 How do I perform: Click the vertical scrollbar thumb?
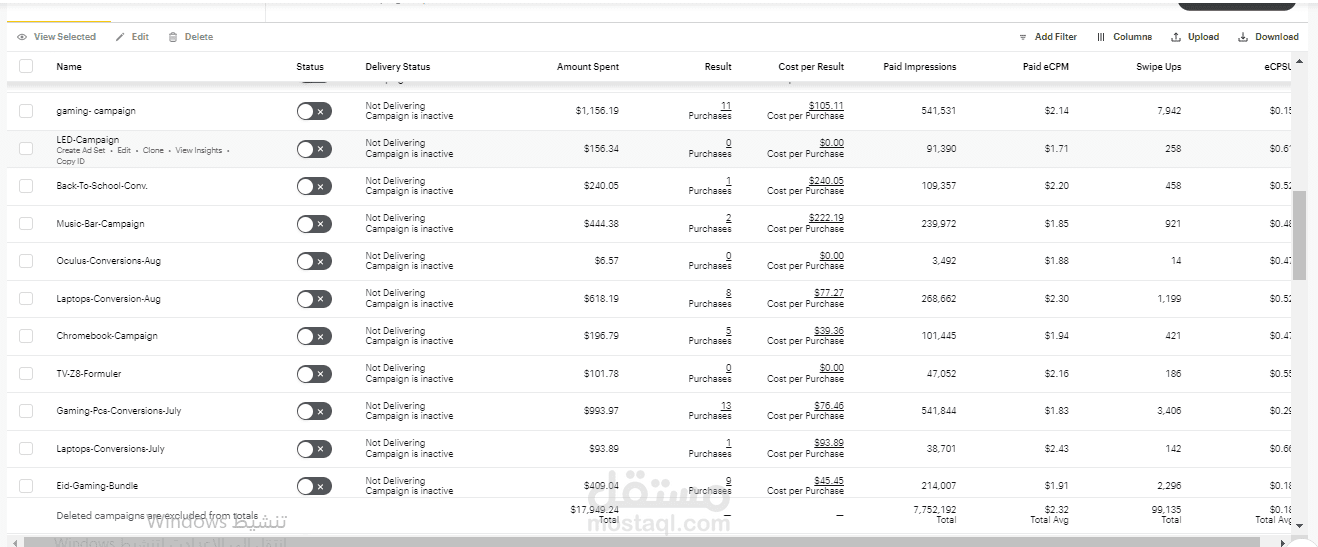coord(1299,235)
